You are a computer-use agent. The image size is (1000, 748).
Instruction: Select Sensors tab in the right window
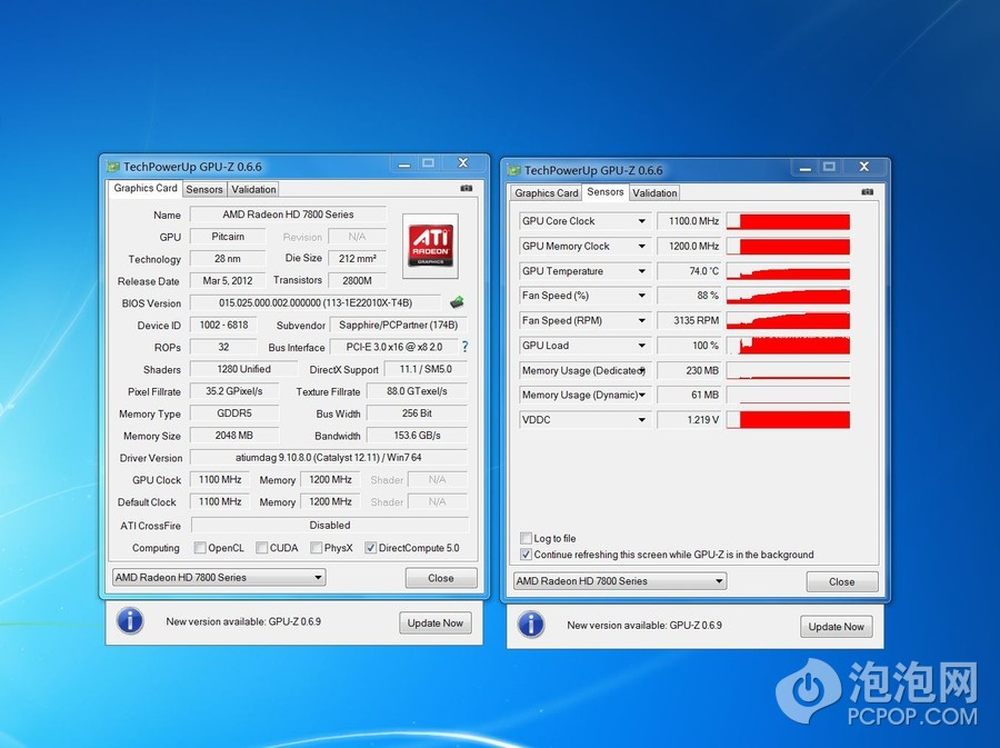pos(605,192)
